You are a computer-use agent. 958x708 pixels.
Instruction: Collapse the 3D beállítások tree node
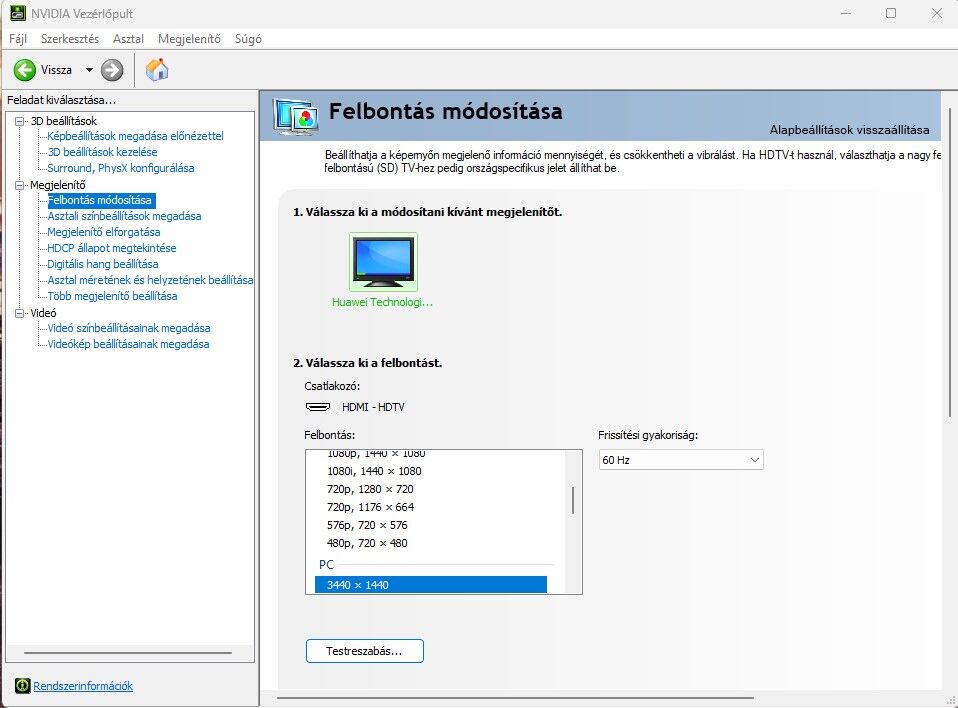click(20, 121)
